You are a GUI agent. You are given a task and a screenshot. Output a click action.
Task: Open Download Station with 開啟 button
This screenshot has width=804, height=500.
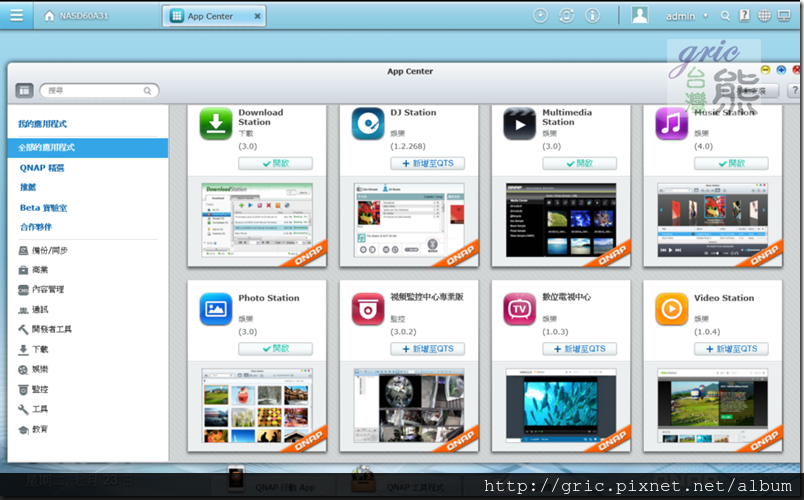point(275,164)
